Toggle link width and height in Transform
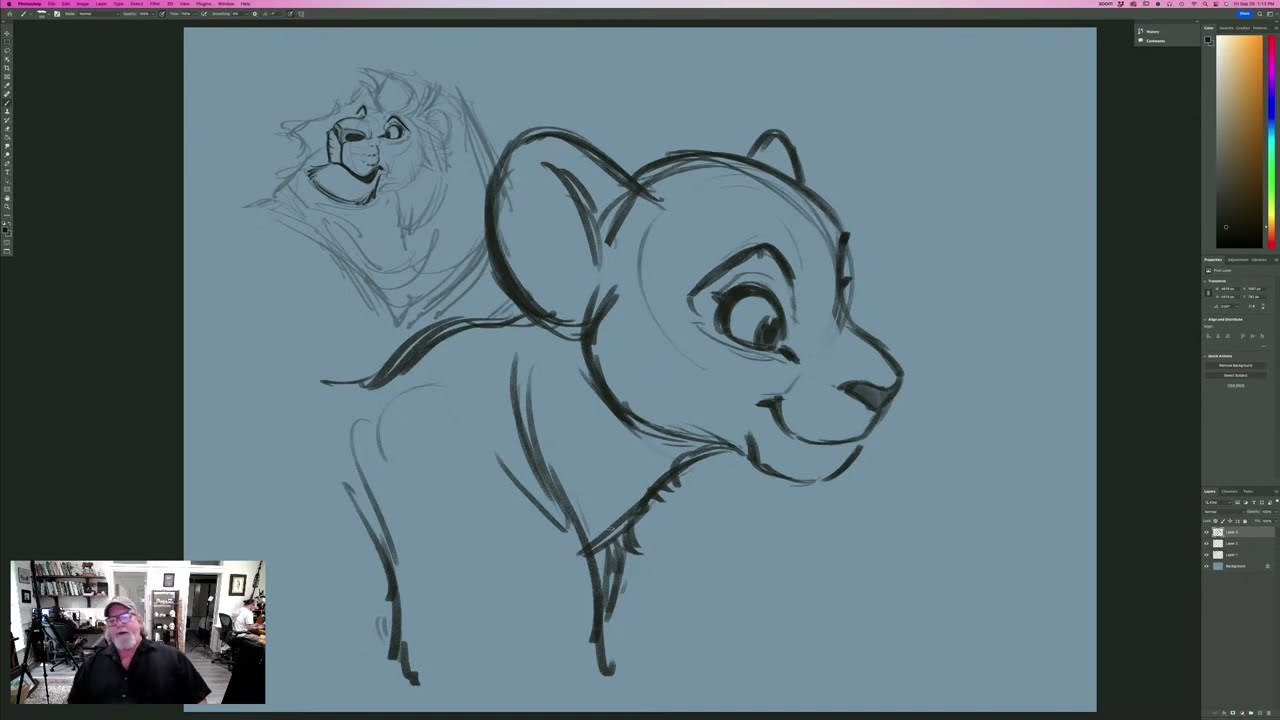Image resolution: width=1280 pixels, height=720 pixels. (1208, 292)
